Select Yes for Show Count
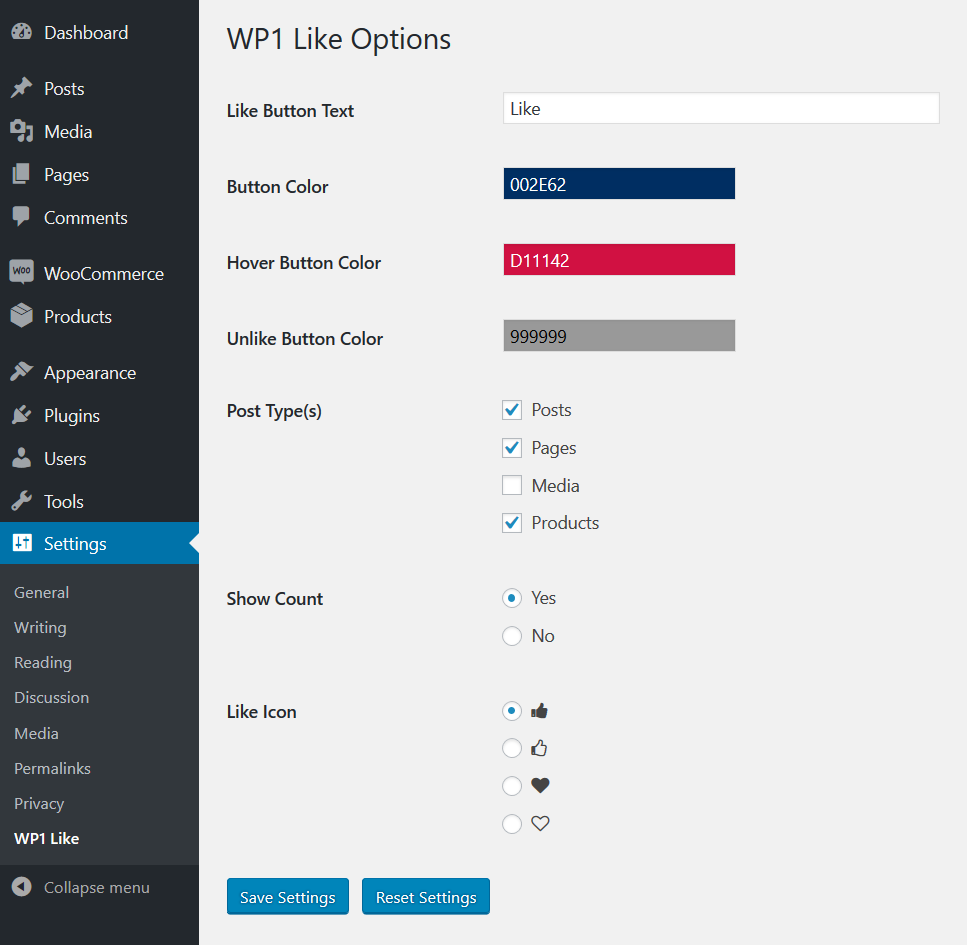Screen dimensions: 967x945 pyautogui.click(x=512, y=598)
